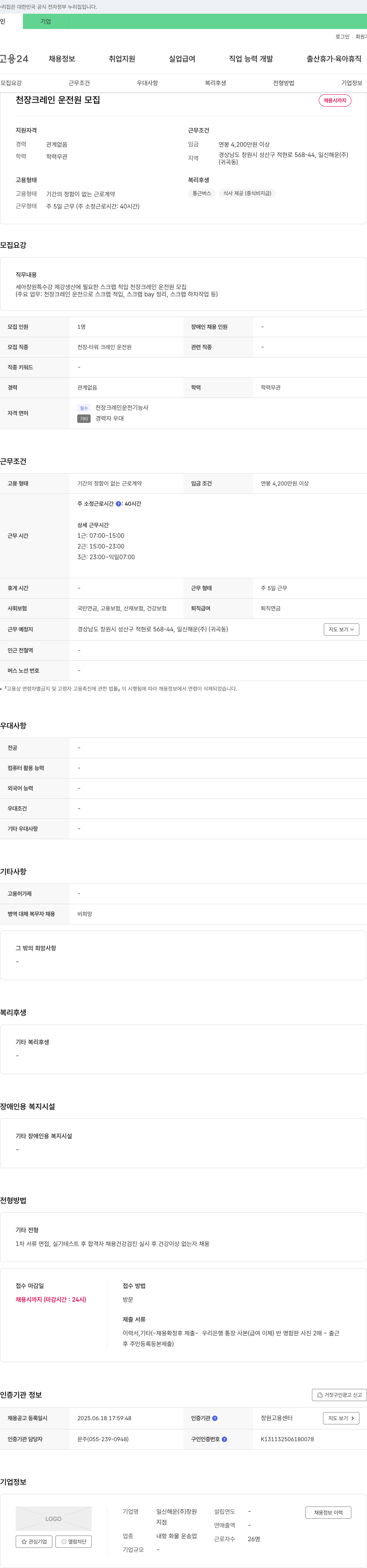Open the 실업급여 main menu
Image resolution: width=367 pixels, height=1568 pixels.
click(182, 58)
